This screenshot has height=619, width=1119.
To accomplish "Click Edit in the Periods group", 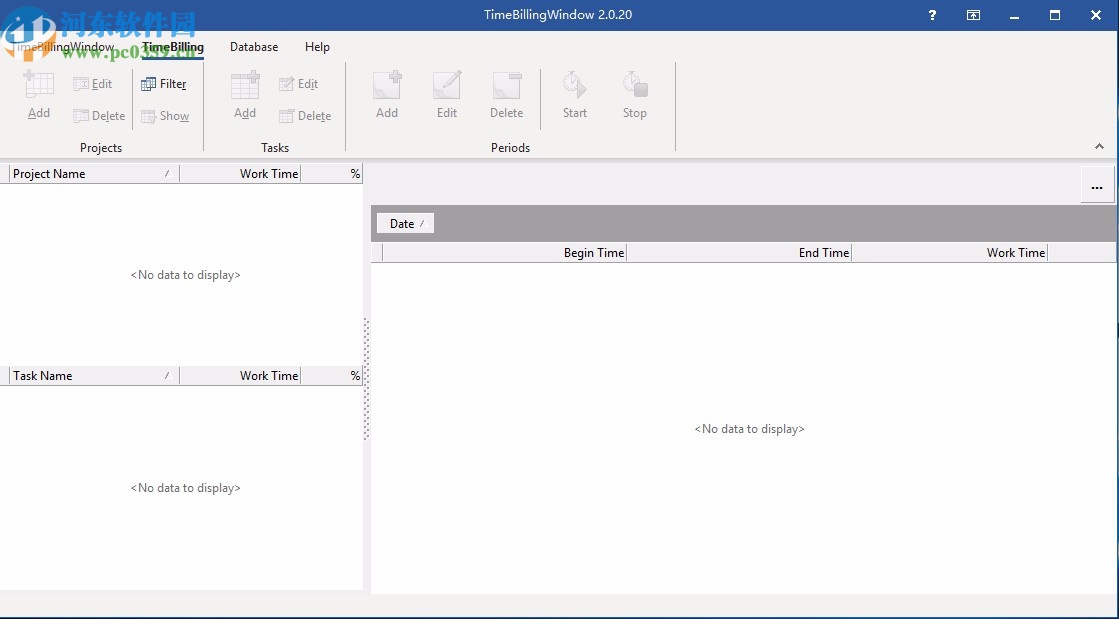I will pyautogui.click(x=446, y=95).
